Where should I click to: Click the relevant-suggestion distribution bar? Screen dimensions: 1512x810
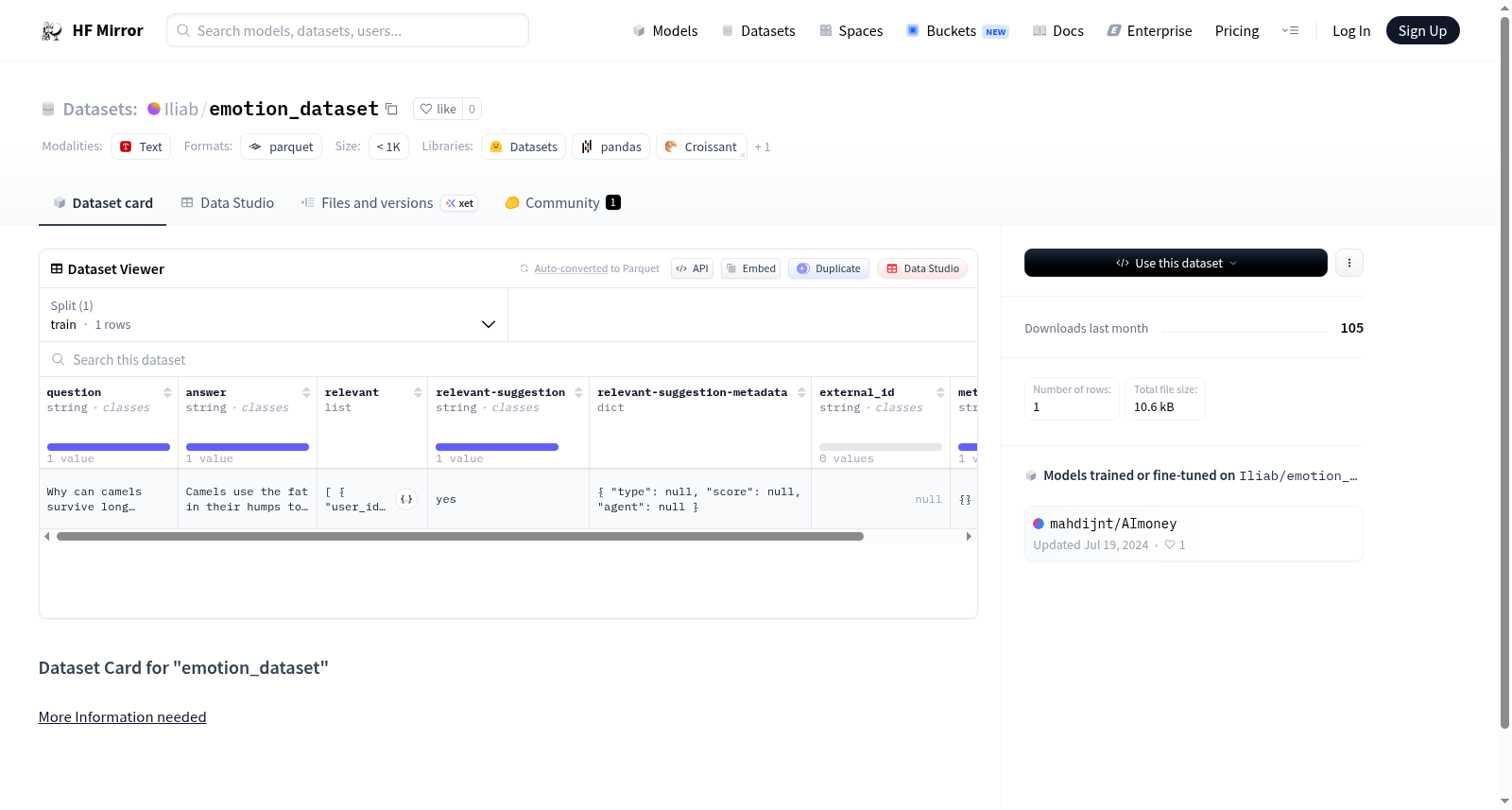pos(497,447)
